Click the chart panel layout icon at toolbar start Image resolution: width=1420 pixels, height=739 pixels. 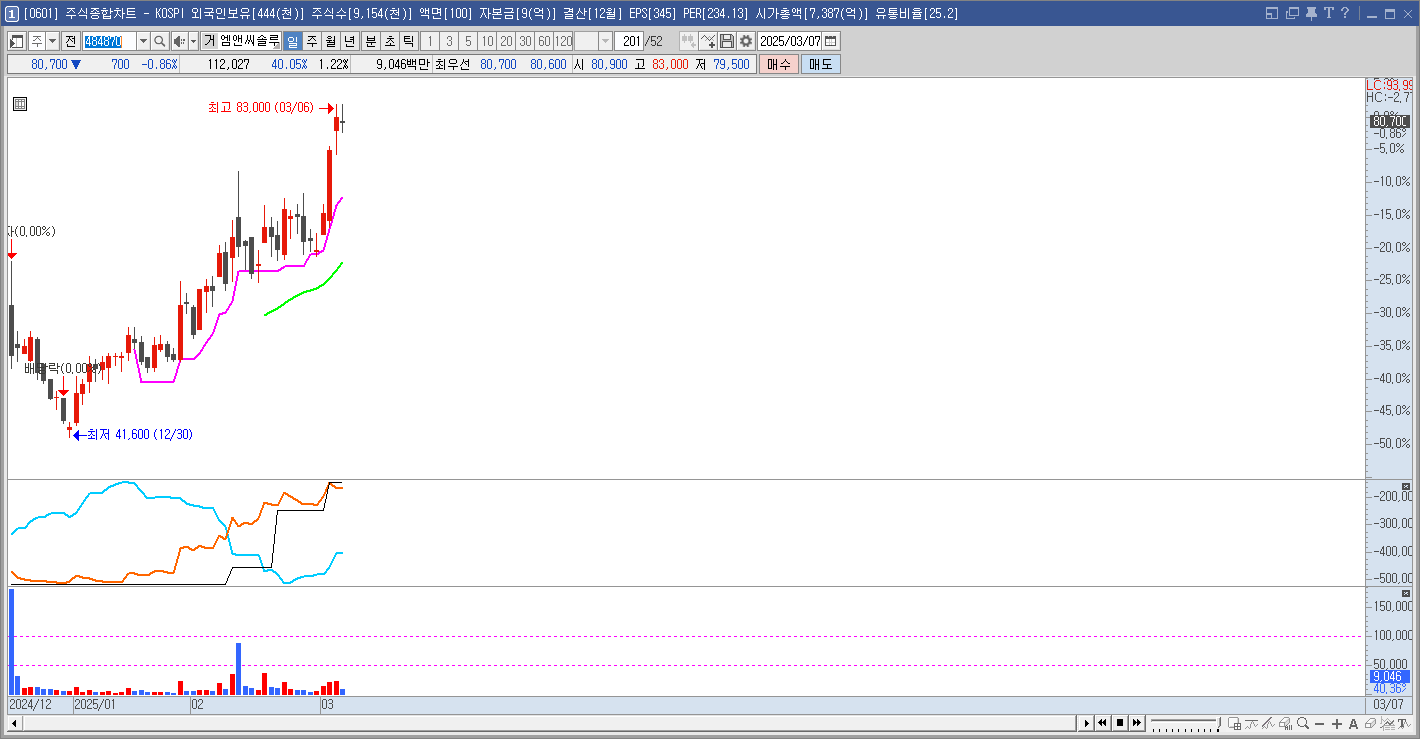coord(17,41)
